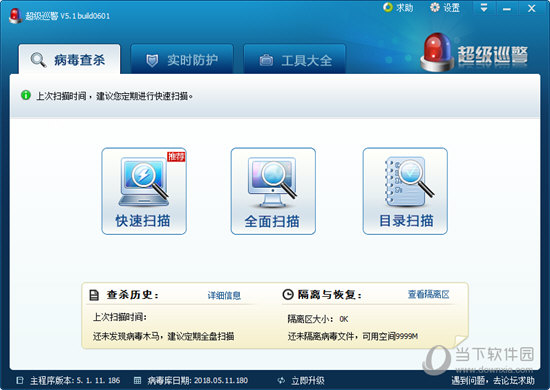Viewport: 550px width, 390px height.
Task: Open 设置 gear settings
Action: coord(435,7)
